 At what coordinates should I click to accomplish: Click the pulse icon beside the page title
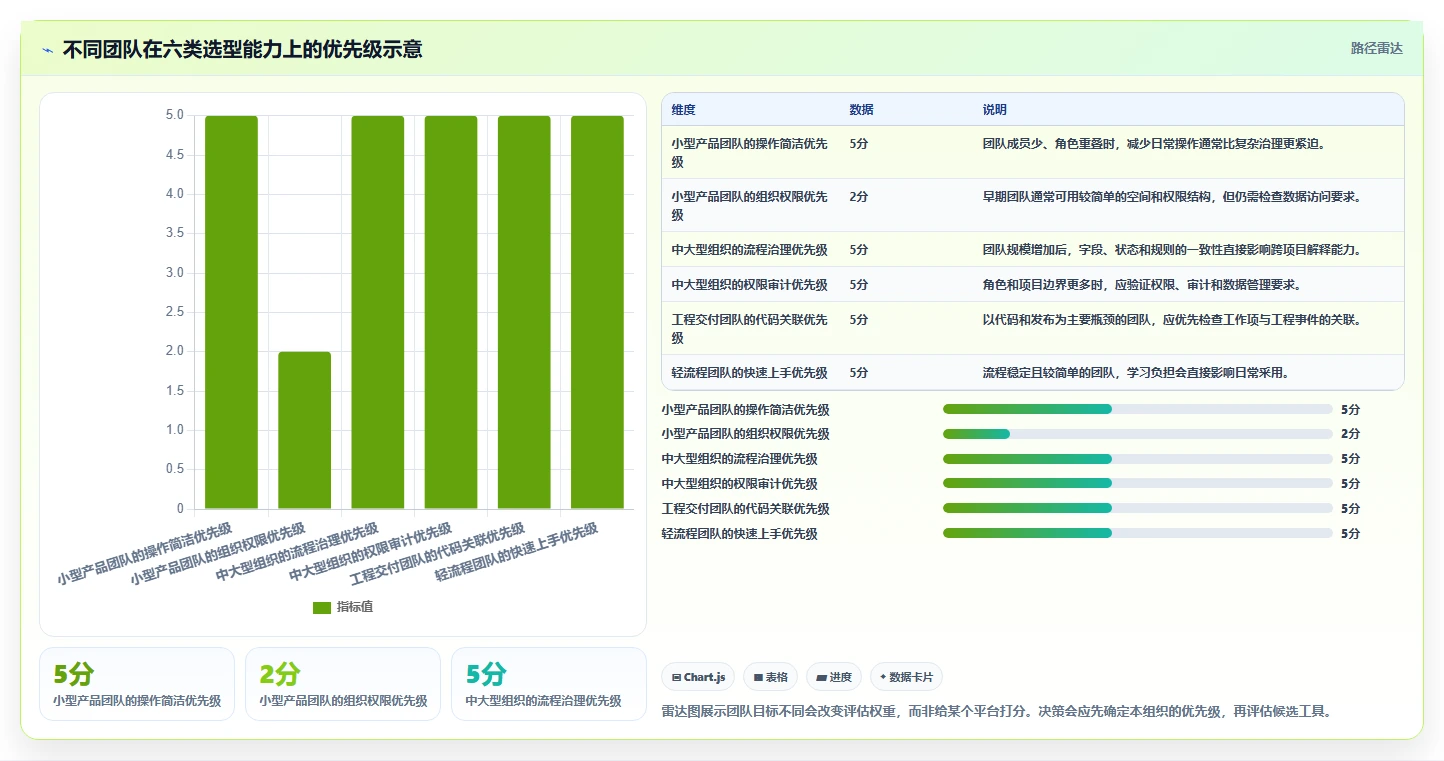48,50
